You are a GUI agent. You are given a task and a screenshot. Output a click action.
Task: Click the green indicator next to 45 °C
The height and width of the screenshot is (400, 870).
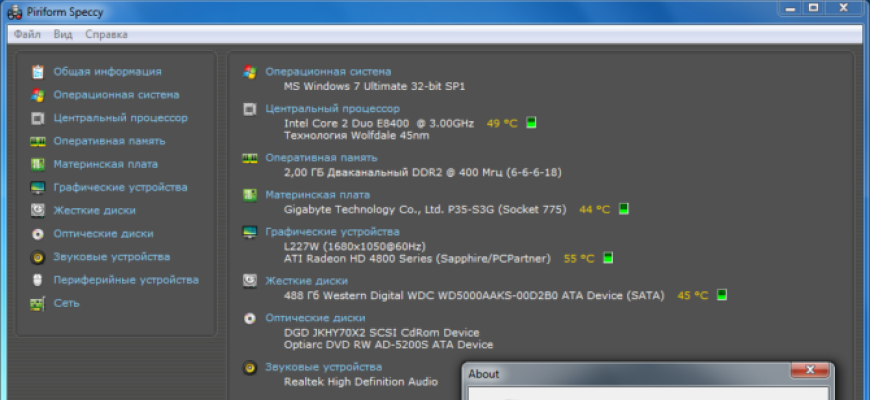coord(722,295)
